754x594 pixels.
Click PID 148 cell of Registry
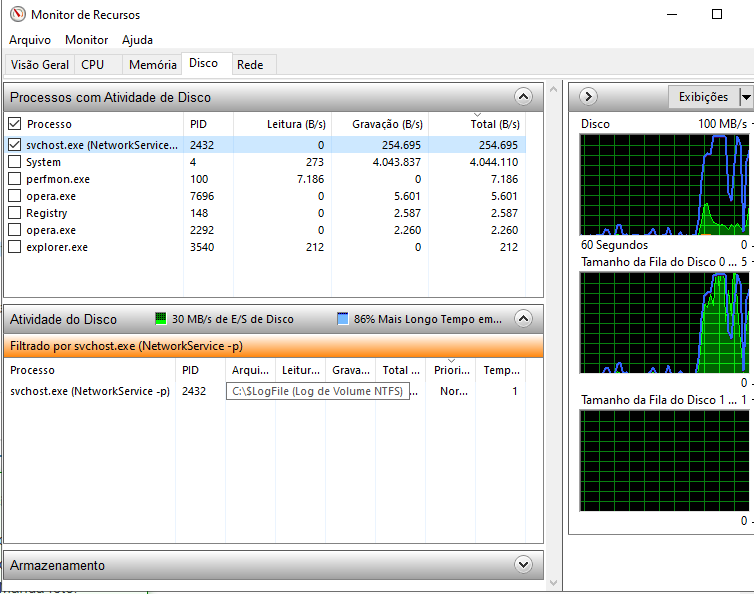199,213
